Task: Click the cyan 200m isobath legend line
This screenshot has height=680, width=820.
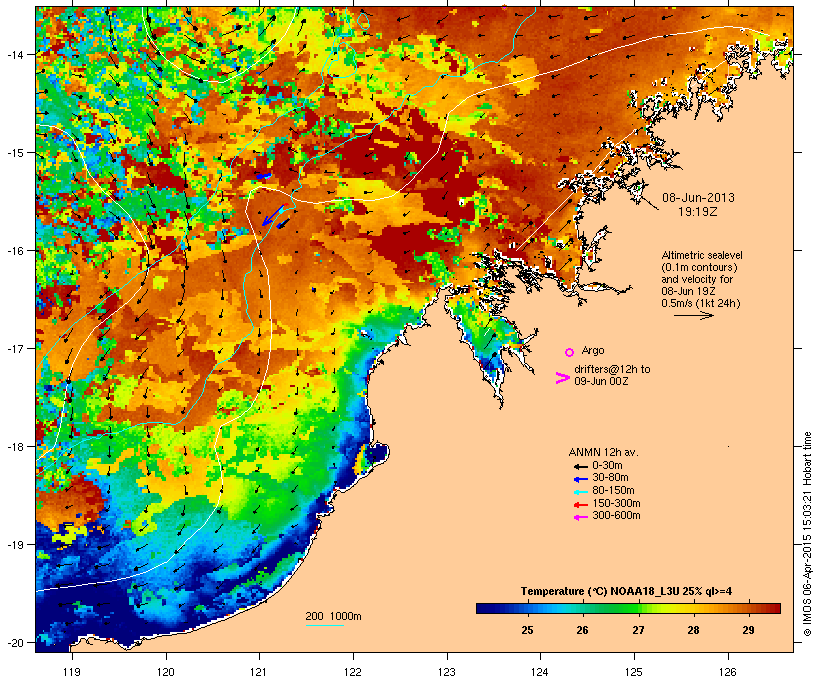Action: [324, 625]
